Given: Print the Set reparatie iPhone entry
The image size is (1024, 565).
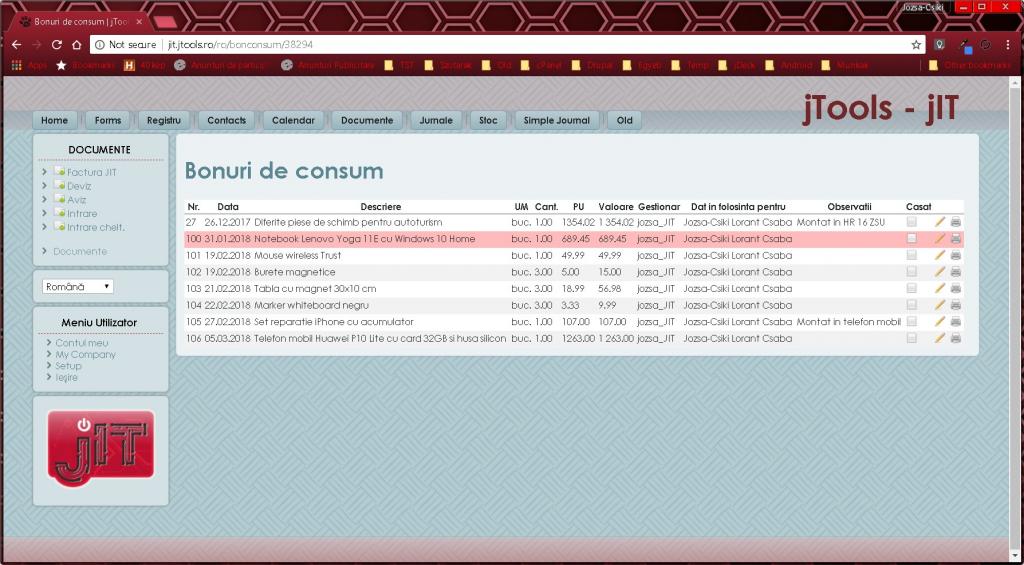Looking at the screenshot, I should 956,322.
